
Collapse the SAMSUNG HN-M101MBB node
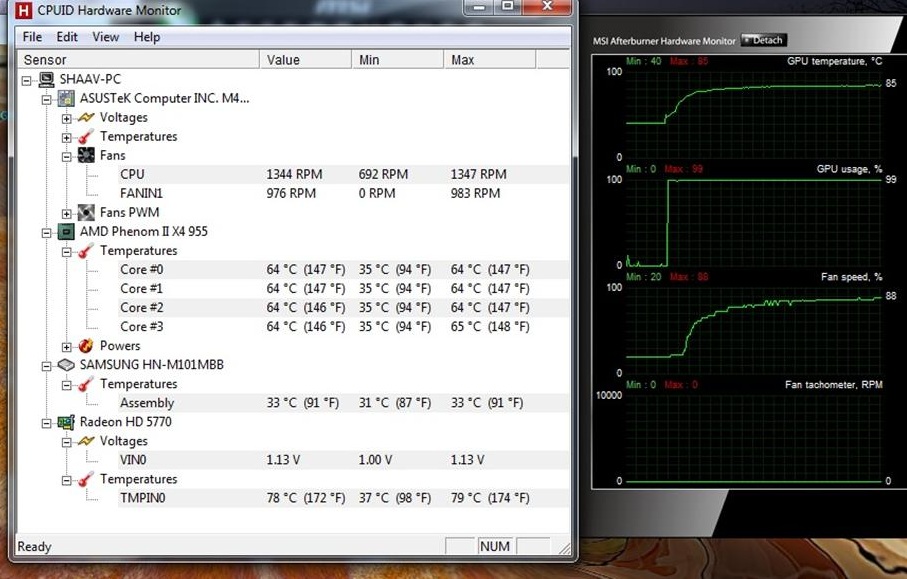(46, 366)
